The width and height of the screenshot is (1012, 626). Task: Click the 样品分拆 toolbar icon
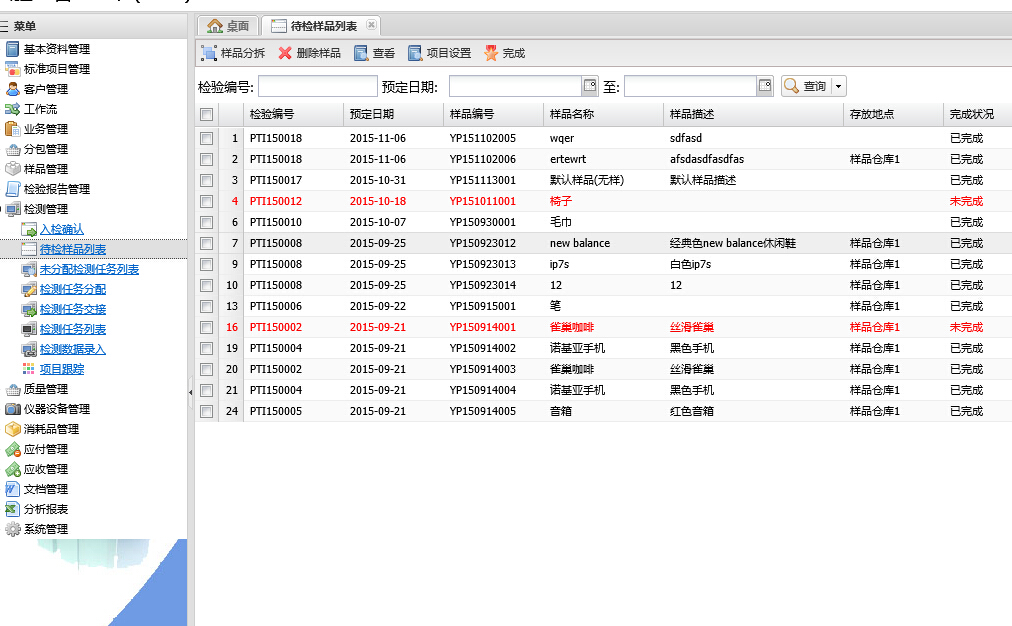(209, 53)
